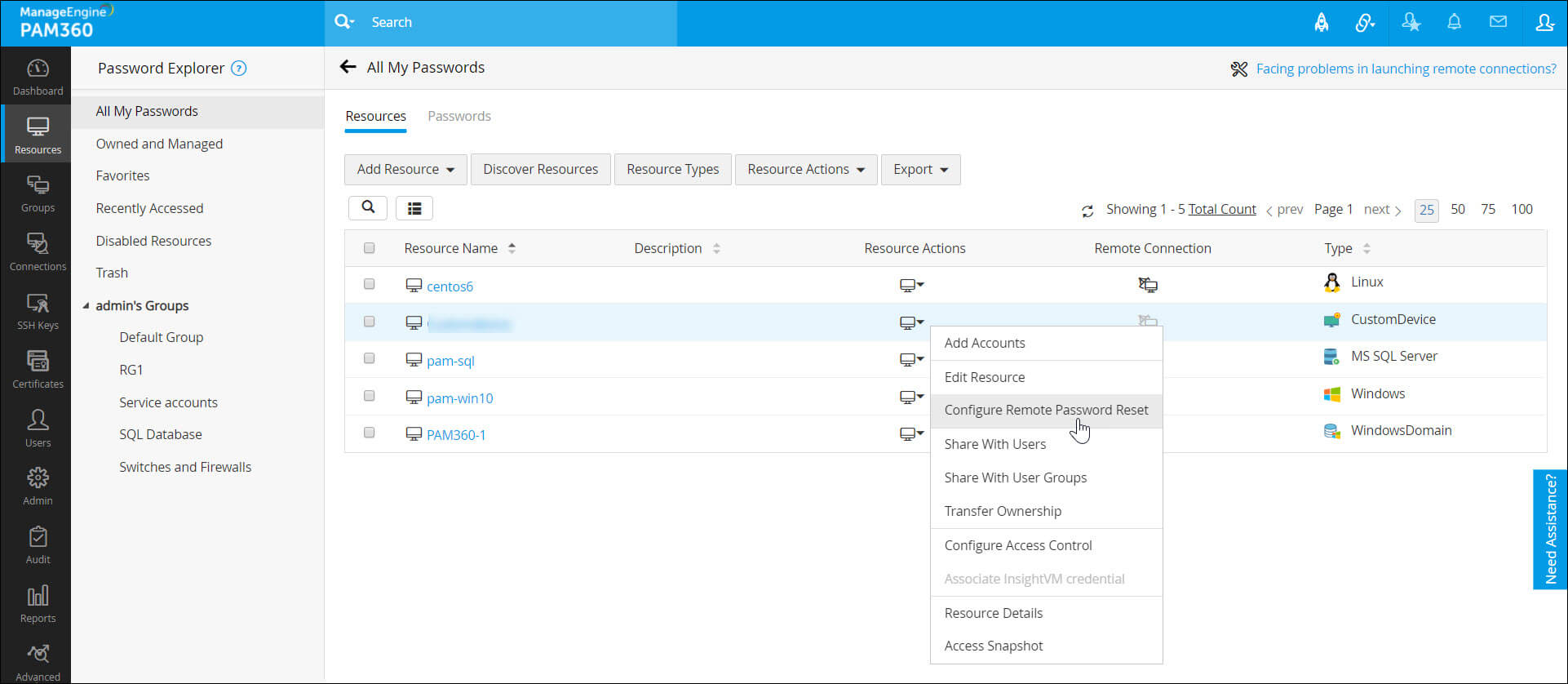Open the Add Resource dropdown

click(x=405, y=170)
